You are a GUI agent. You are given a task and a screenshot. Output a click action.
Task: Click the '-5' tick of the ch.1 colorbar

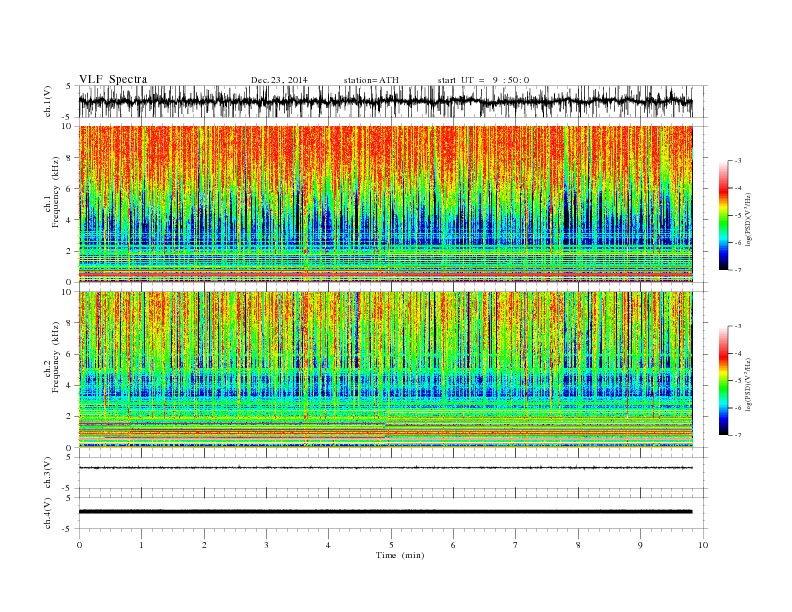(x=738, y=216)
